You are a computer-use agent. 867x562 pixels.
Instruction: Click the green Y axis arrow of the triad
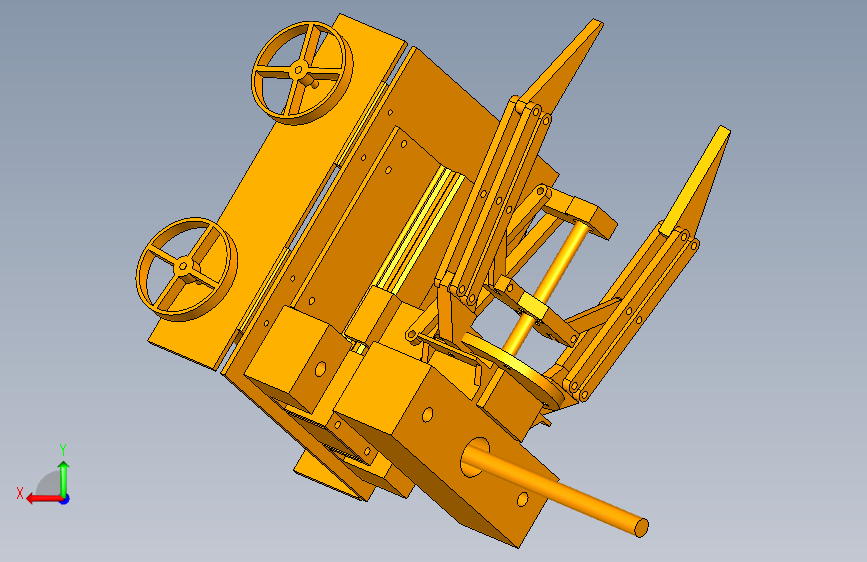[64, 480]
